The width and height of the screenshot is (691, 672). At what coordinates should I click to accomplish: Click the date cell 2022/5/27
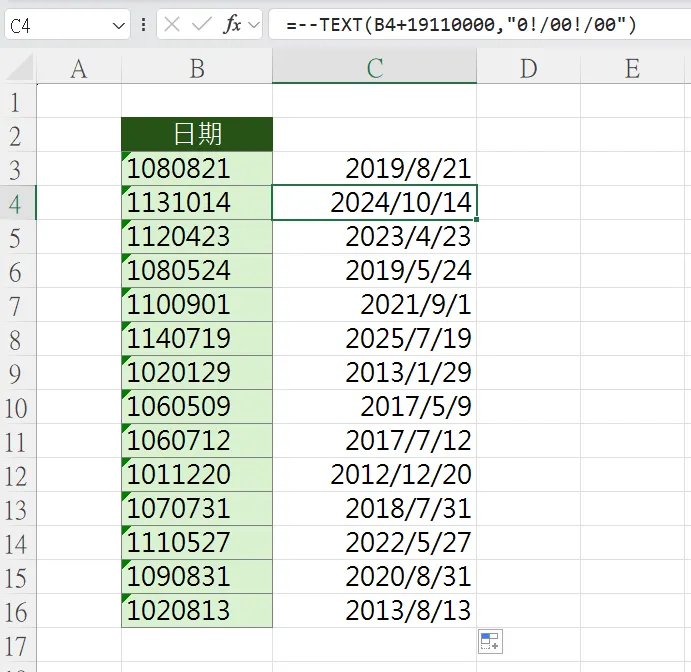(x=375, y=542)
